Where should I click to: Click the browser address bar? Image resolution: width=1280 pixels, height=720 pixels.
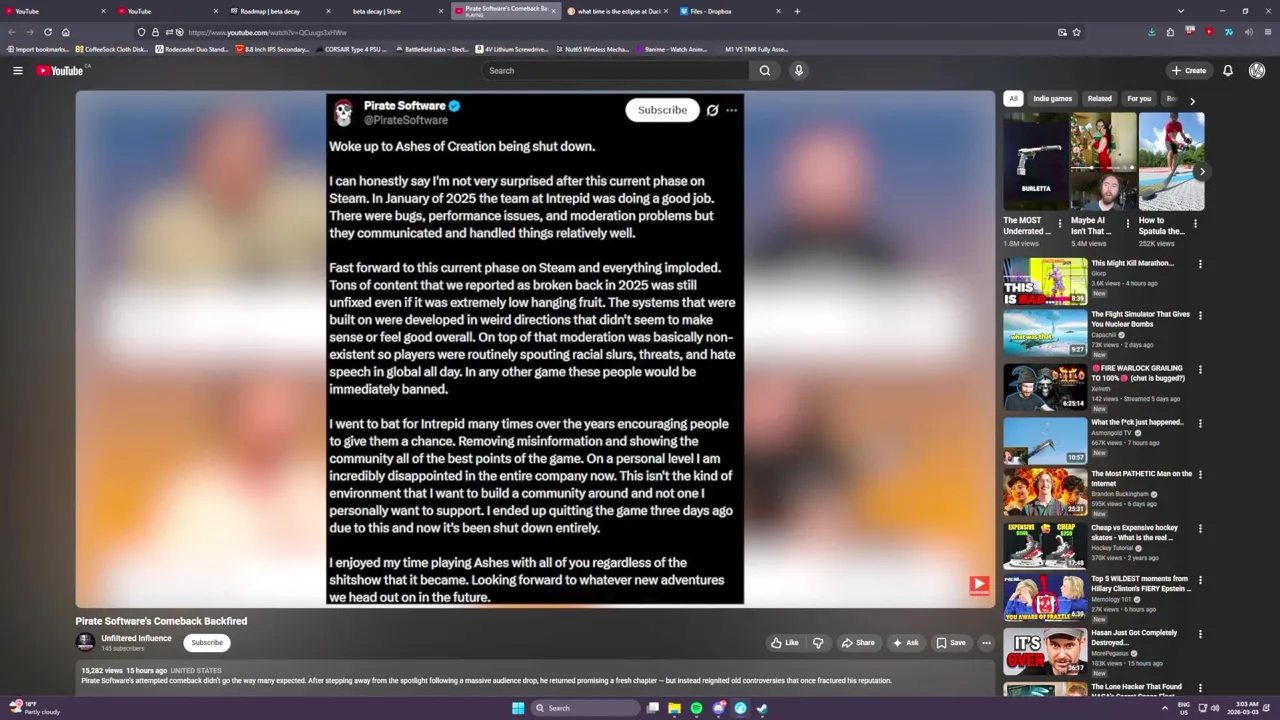click(610, 32)
